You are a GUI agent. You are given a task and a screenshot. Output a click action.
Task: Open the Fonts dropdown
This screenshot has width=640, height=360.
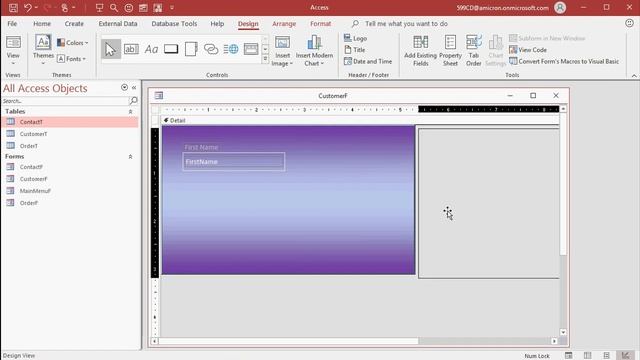[71, 59]
